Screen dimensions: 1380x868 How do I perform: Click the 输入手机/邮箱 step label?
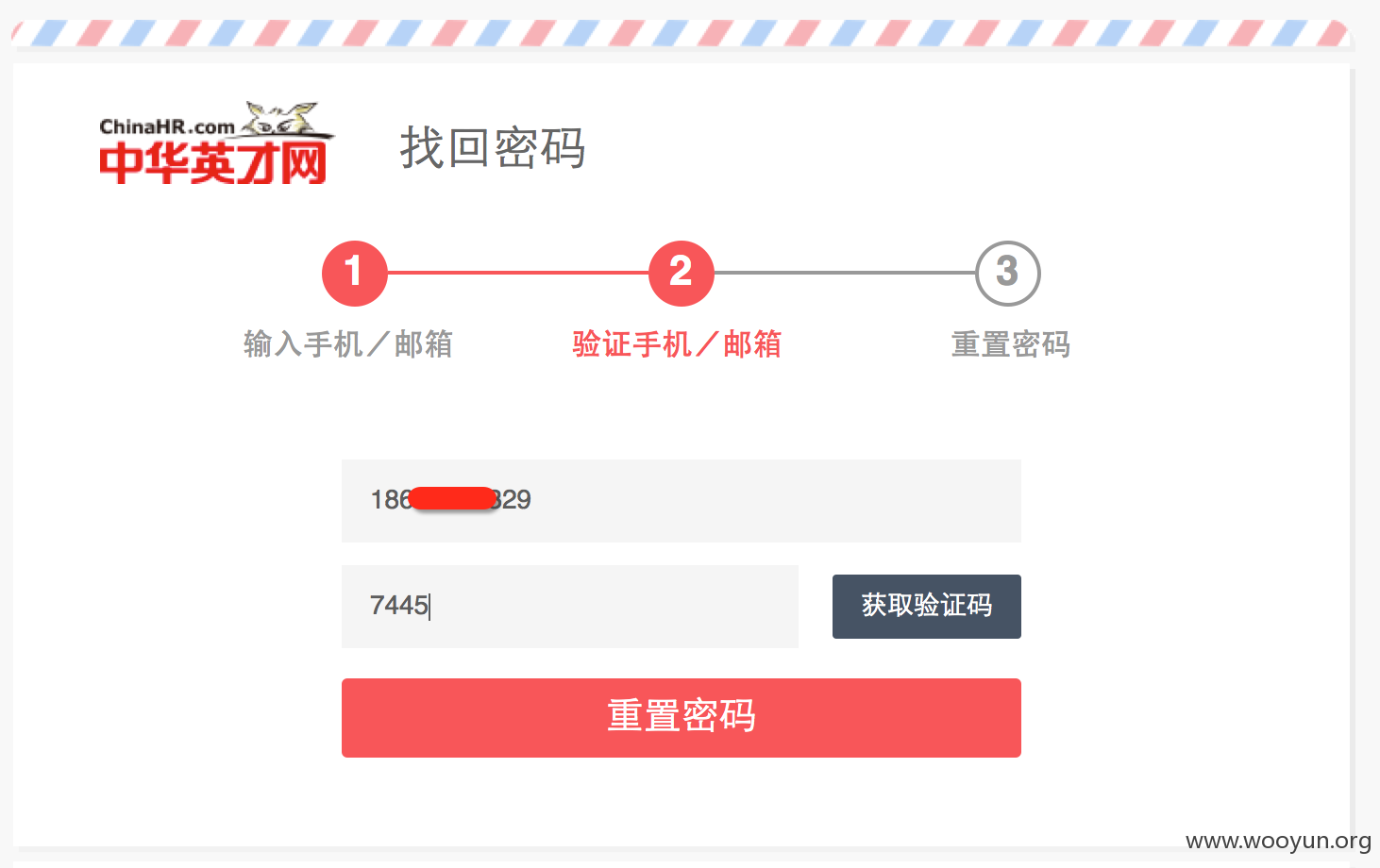[348, 344]
